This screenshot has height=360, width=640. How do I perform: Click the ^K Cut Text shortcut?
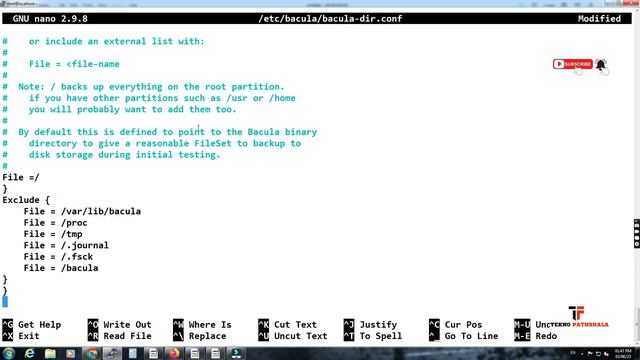(x=288, y=324)
